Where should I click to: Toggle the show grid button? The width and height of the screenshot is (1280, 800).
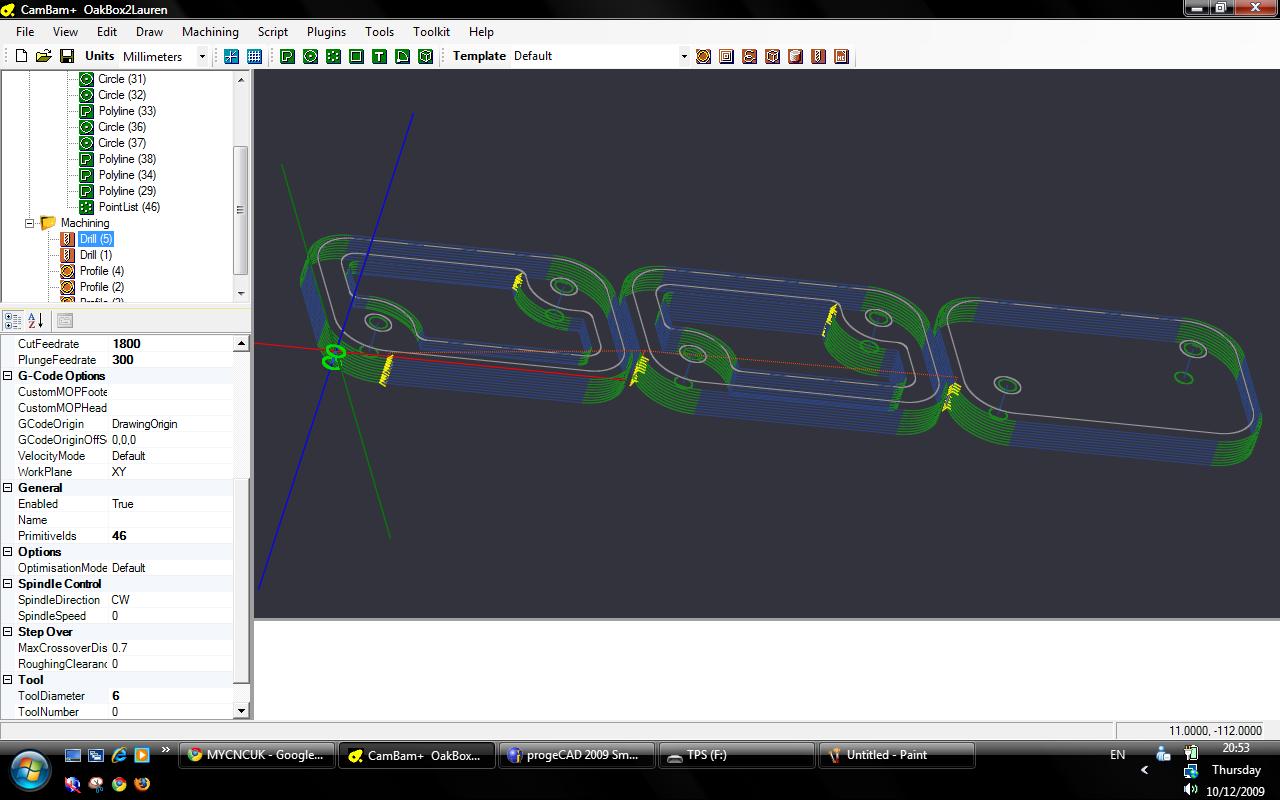[254, 56]
